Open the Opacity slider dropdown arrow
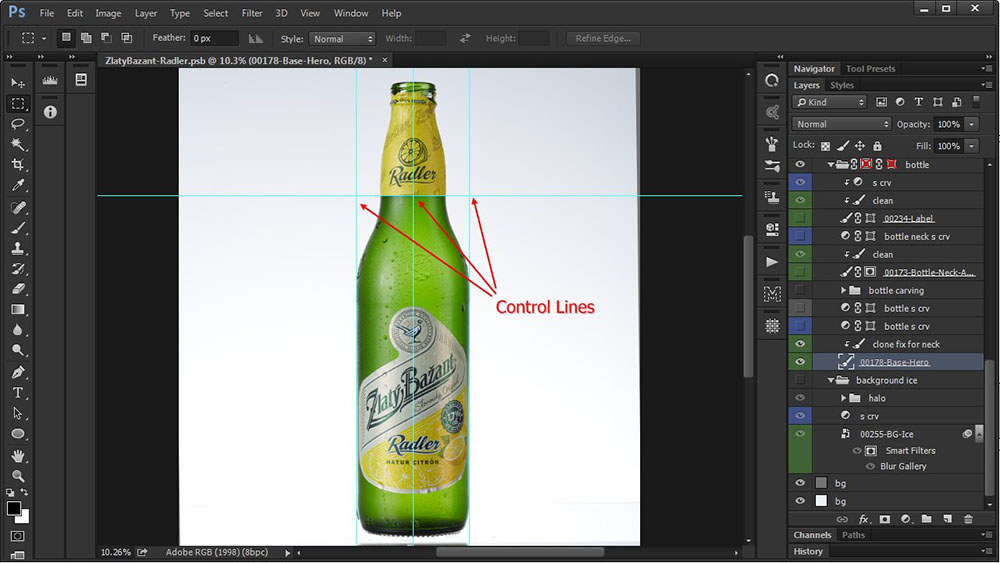Screen dimensions: 1000x563 pos(971,124)
